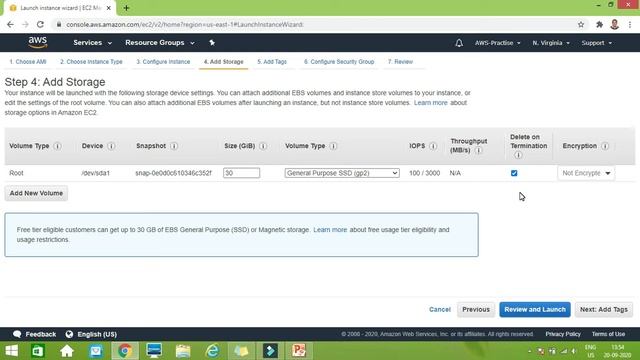Click info icon beside Throughput (MB/s) header
640x360 pixels.
(x=478, y=150)
